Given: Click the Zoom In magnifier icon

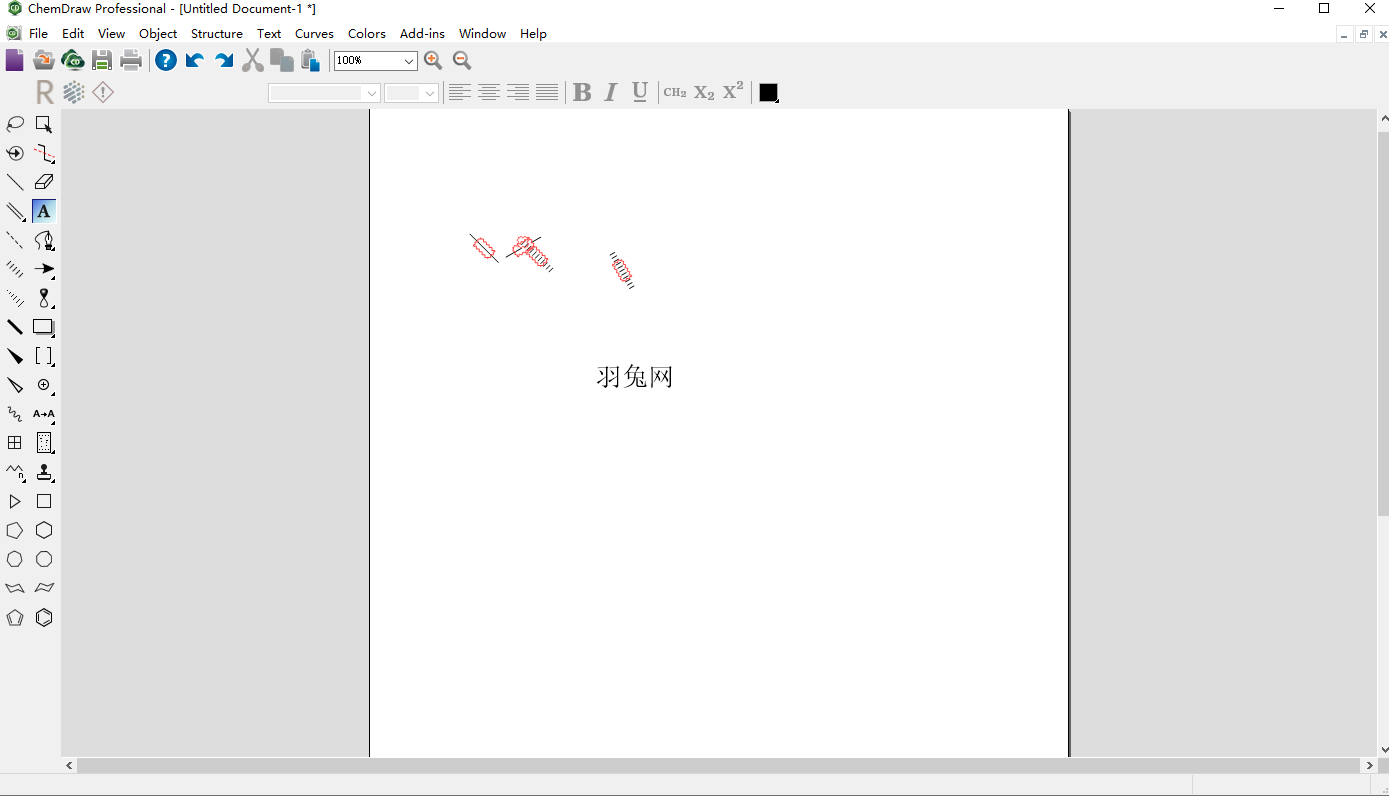Looking at the screenshot, I should coord(433,61).
